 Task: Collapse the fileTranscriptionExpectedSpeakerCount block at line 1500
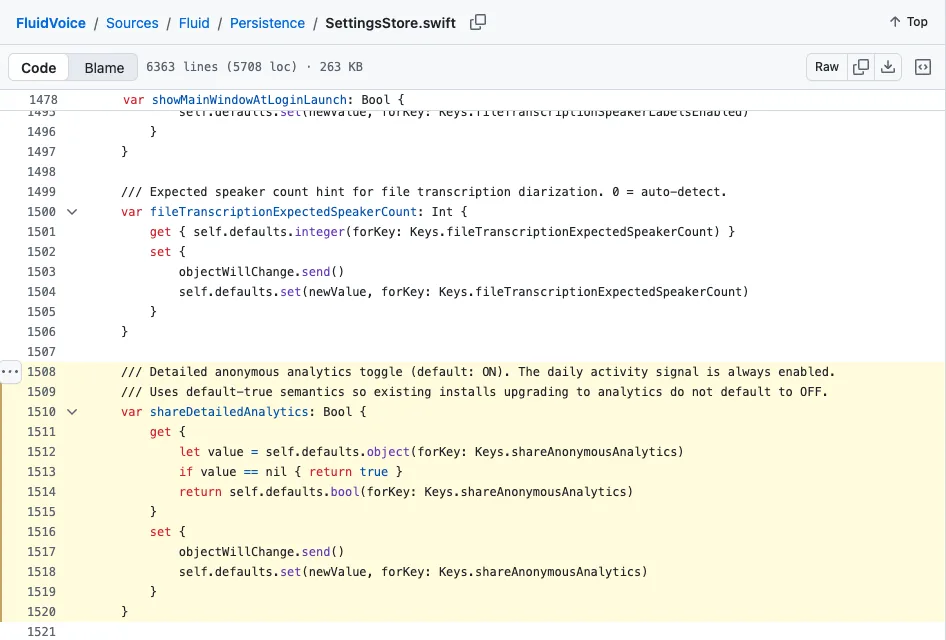[72, 212]
